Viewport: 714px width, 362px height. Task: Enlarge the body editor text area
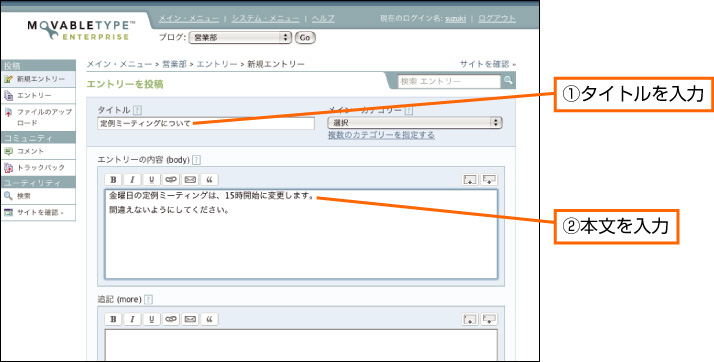[x=489, y=179]
